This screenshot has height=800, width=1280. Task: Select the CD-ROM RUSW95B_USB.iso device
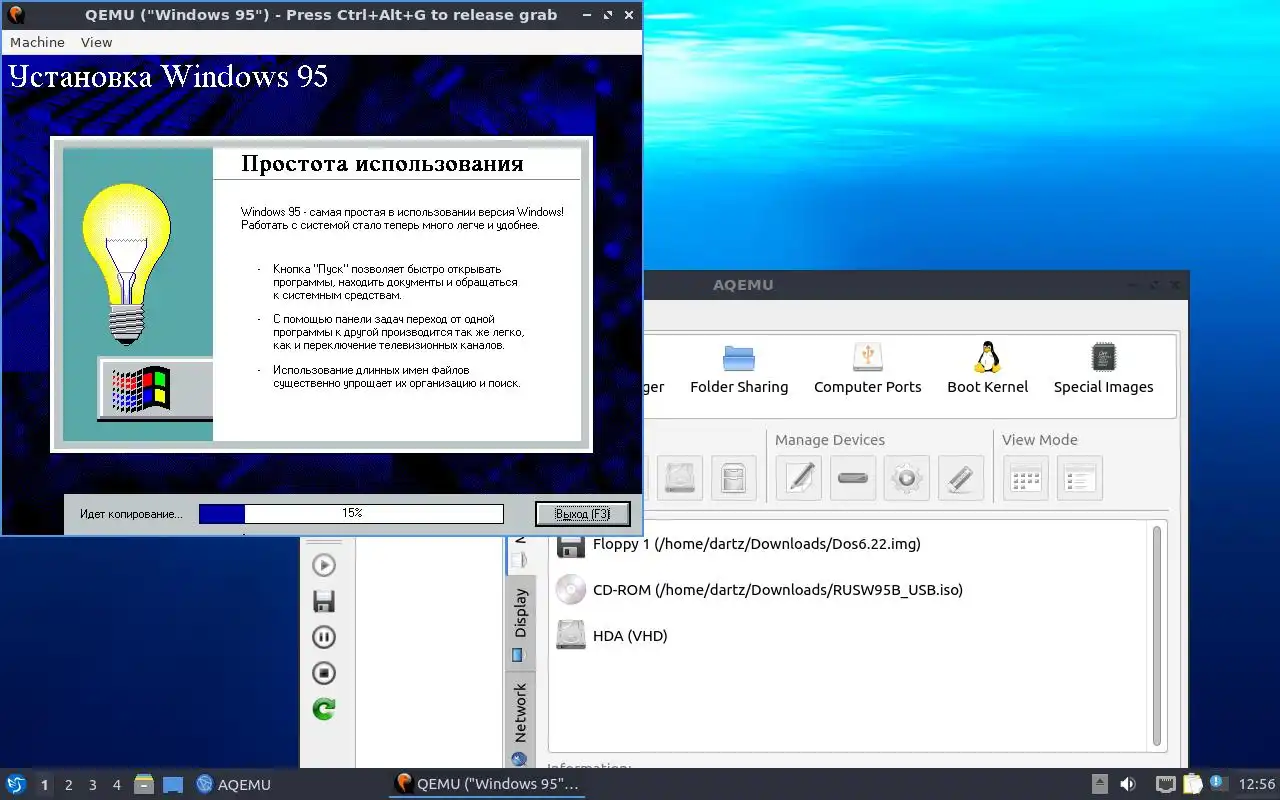777,590
